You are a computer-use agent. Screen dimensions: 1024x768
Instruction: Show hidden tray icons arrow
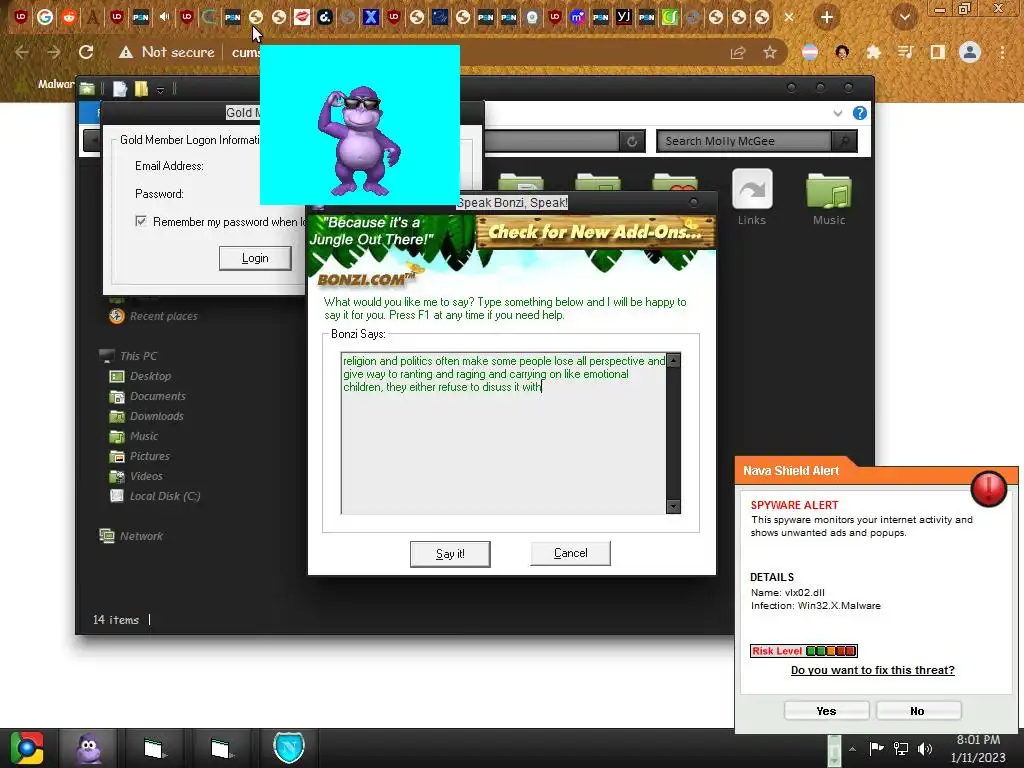(852, 749)
